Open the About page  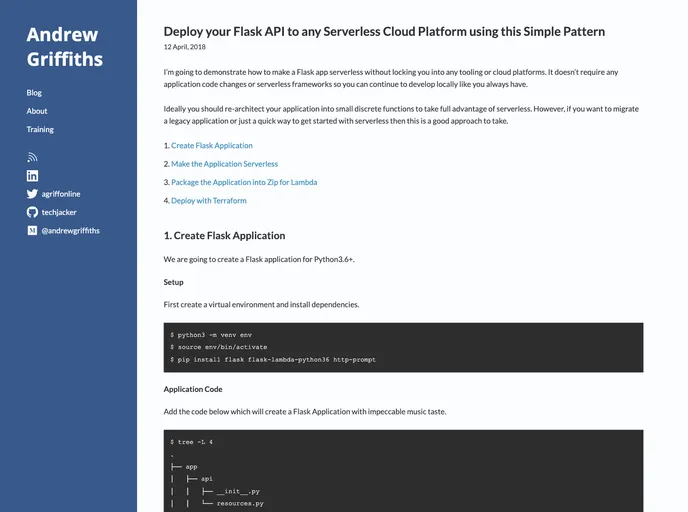[37, 111]
